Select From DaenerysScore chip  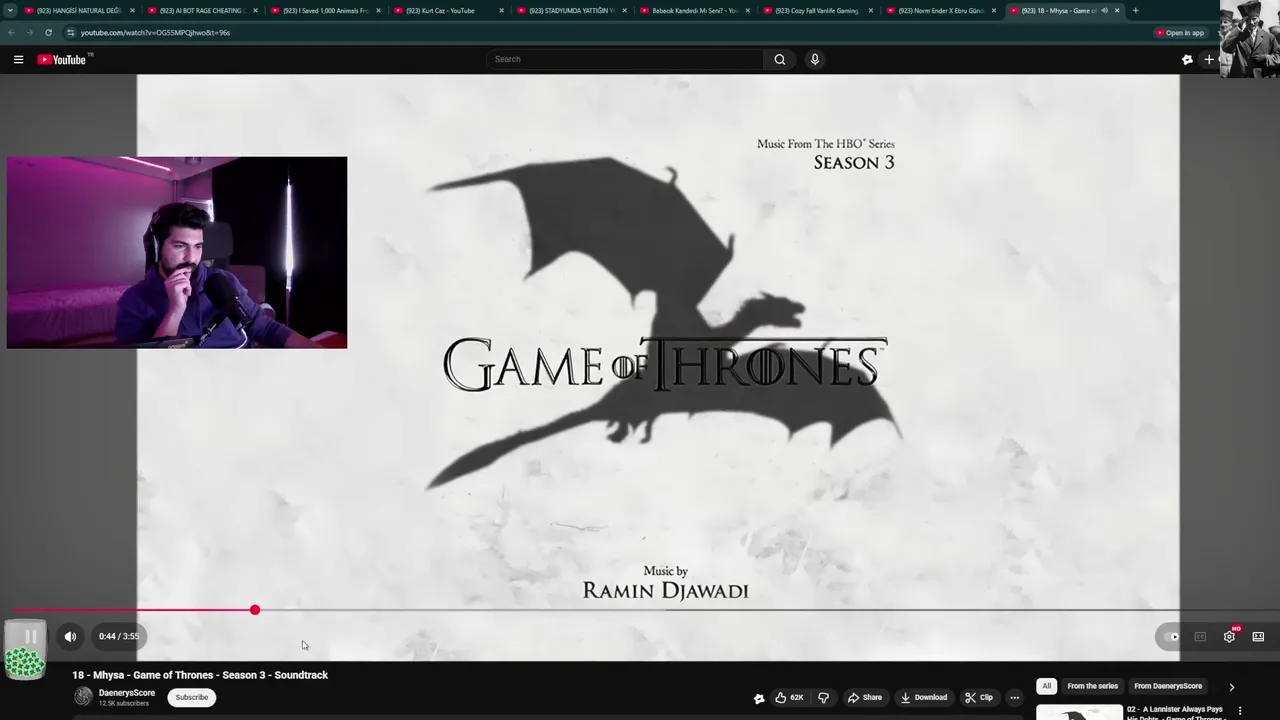click(x=1168, y=686)
